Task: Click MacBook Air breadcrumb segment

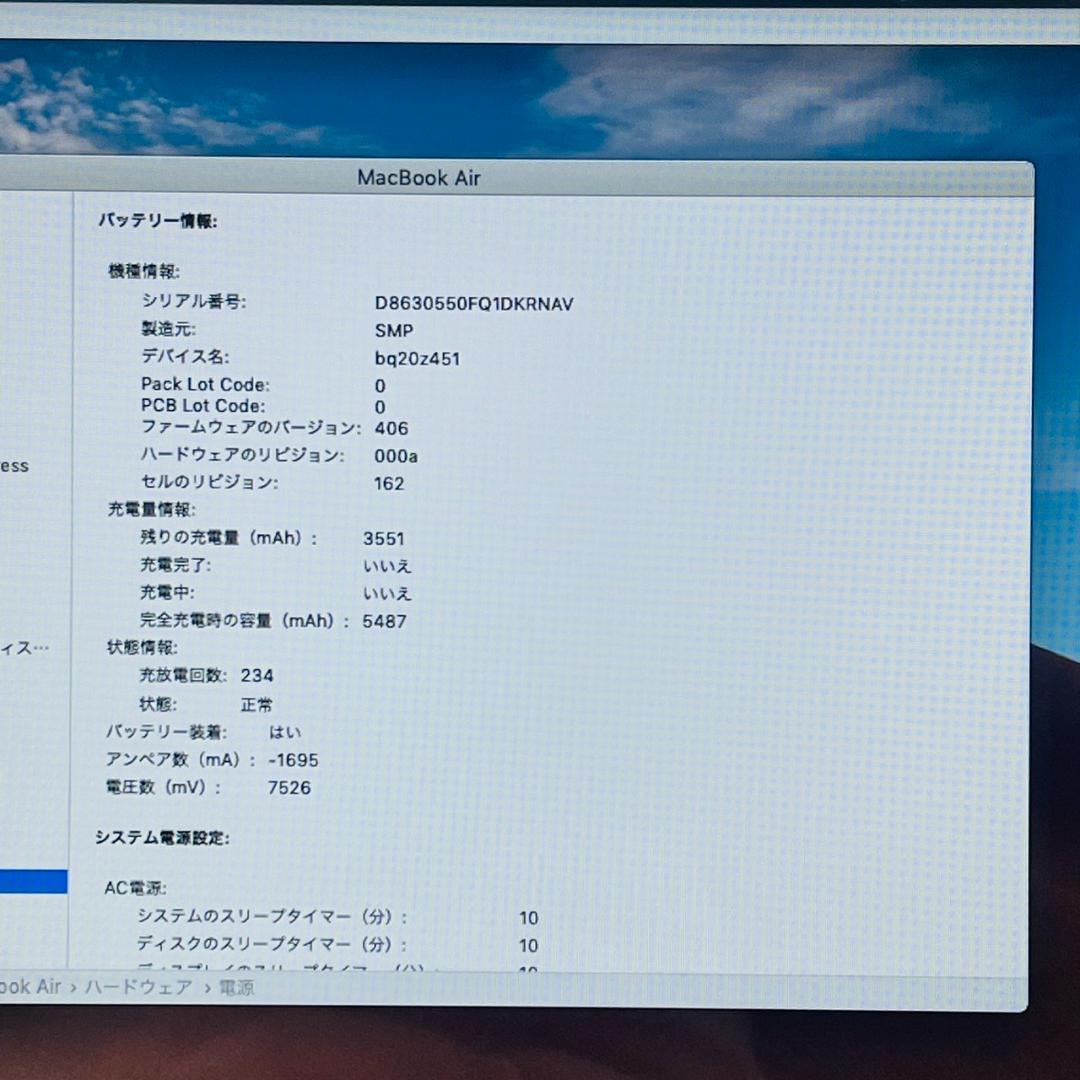Action: [32, 987]
